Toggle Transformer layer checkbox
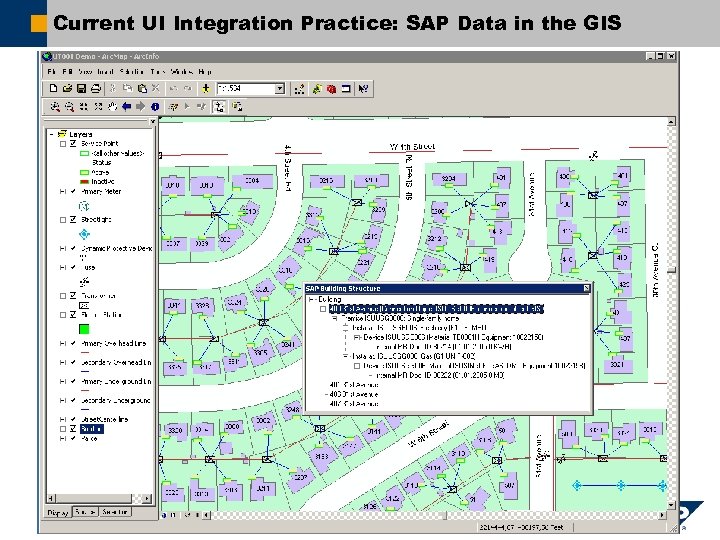Screen dimensions: 720x540 [x=73, y=296]
